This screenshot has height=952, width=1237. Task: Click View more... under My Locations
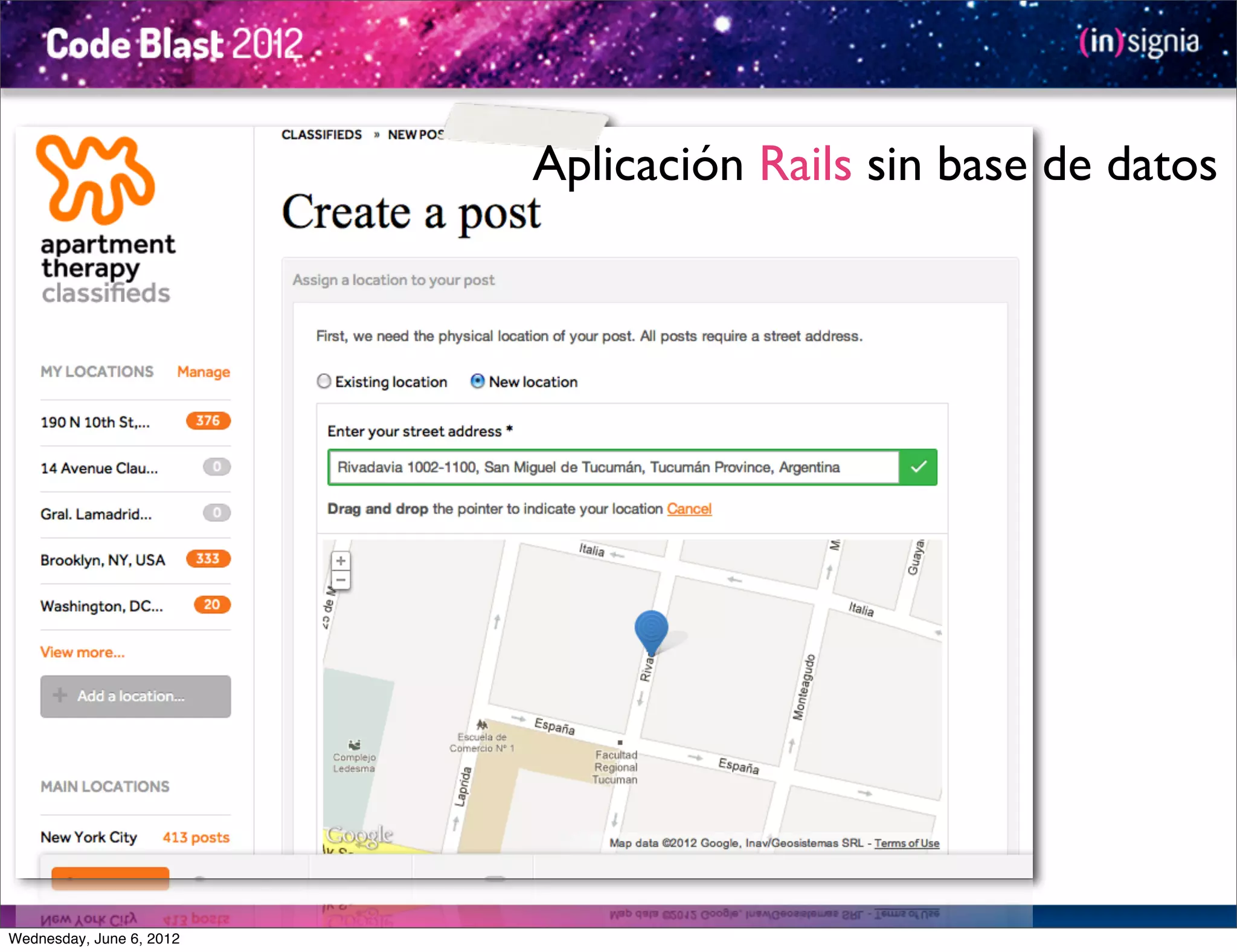[83, 652]
